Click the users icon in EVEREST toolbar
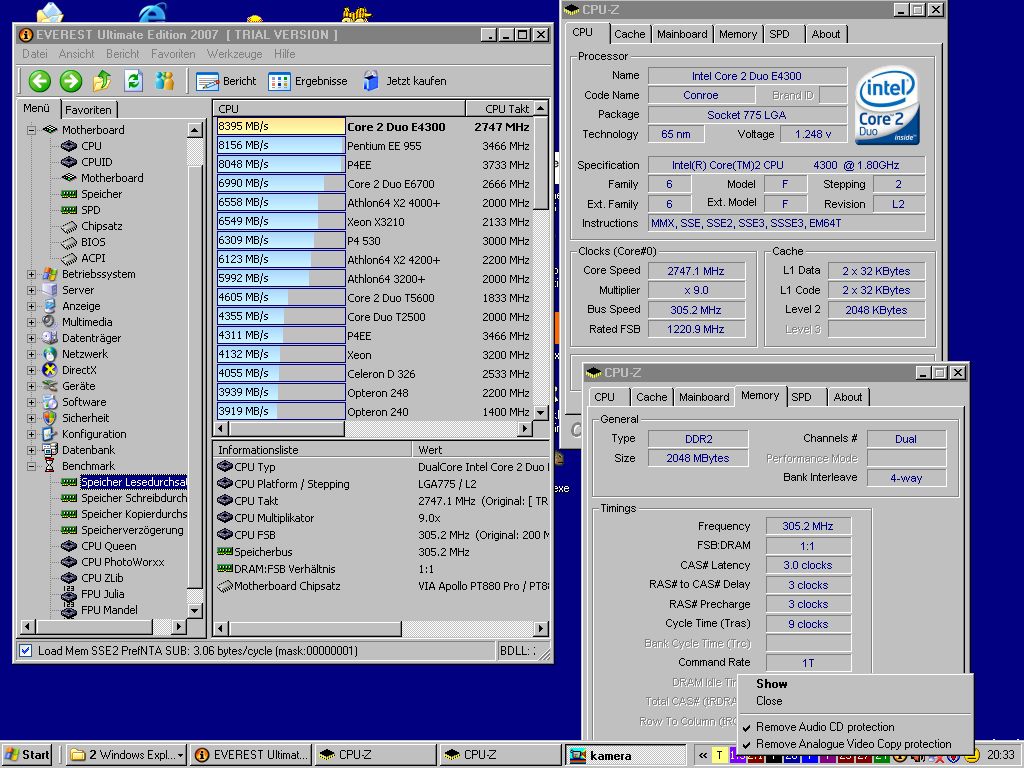 point(165,81)
